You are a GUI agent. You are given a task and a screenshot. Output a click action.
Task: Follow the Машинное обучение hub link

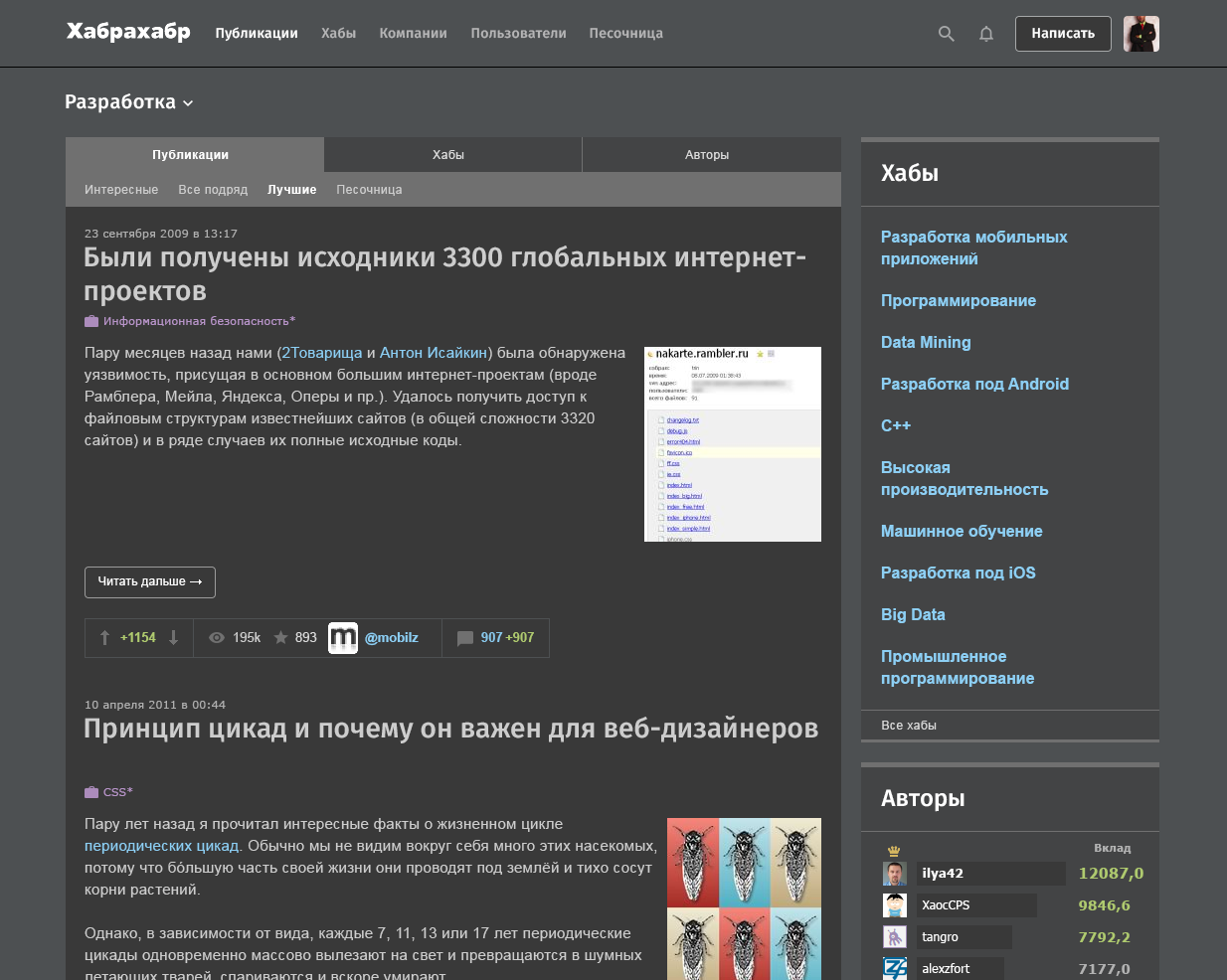[x=961, y=531]
